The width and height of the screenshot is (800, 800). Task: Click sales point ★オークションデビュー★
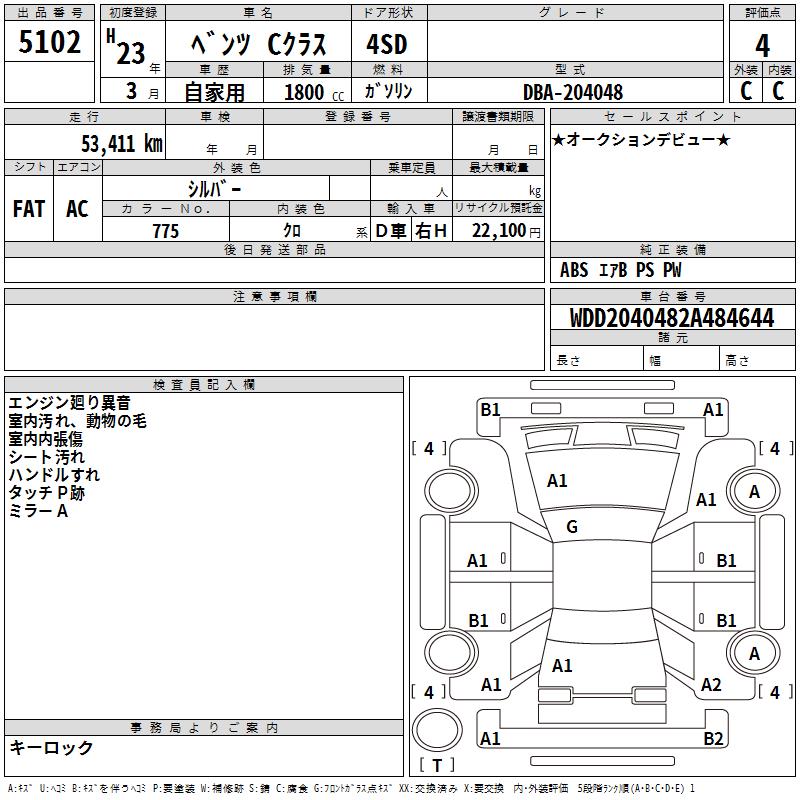(x=641, y=139)
